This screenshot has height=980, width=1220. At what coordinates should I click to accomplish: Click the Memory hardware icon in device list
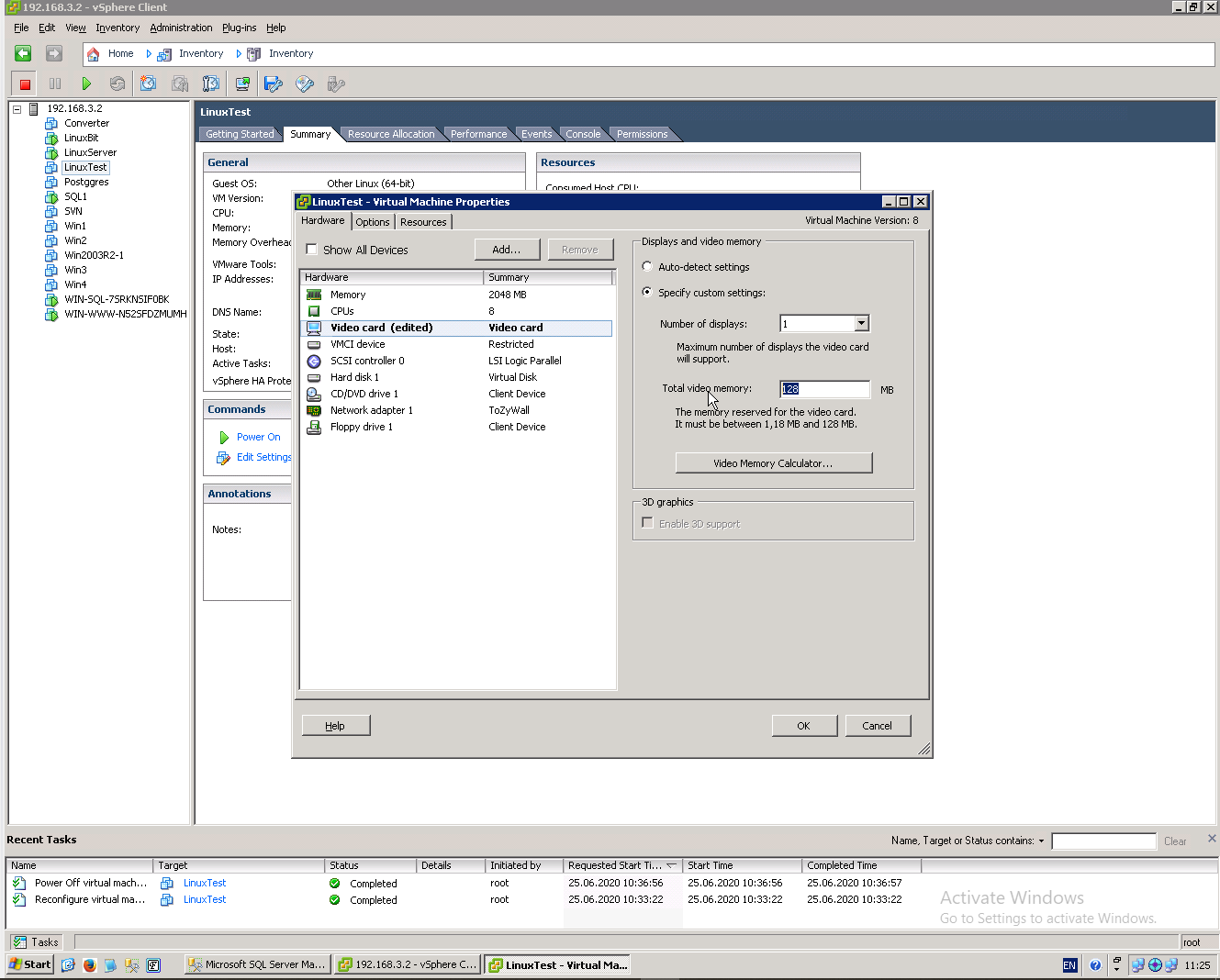(314, 295)
